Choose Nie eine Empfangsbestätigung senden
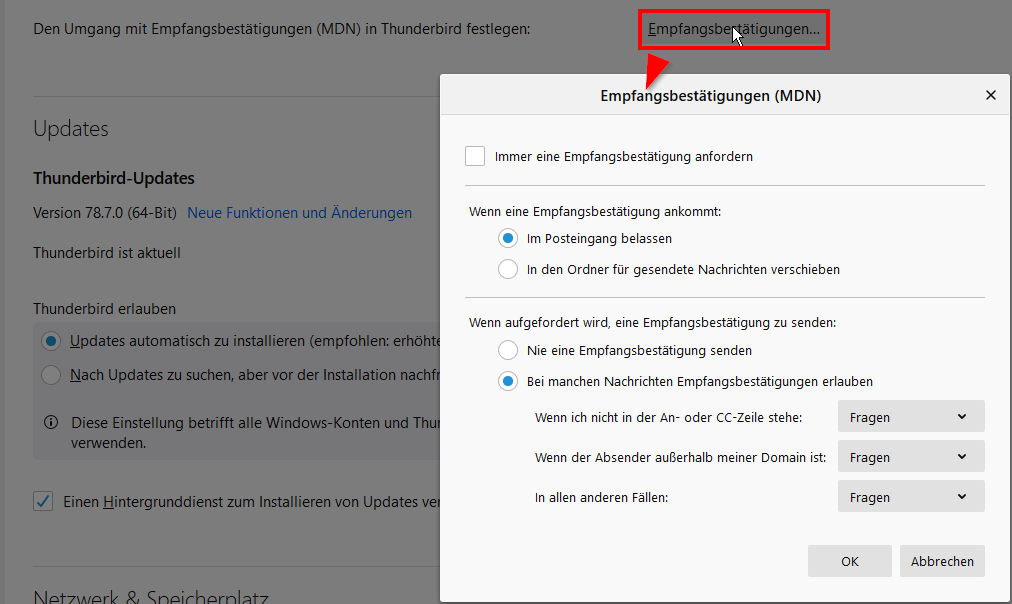The width and height of the screenshot is (1012, 604). click(508, 350)
